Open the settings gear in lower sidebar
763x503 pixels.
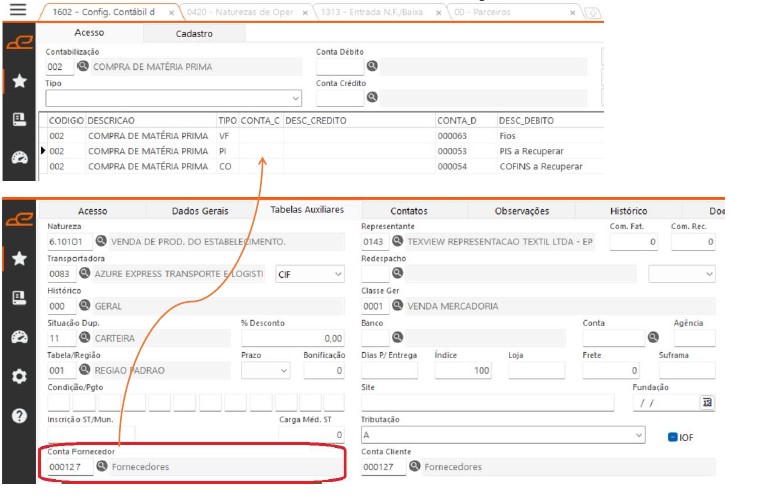pos(19,377)
